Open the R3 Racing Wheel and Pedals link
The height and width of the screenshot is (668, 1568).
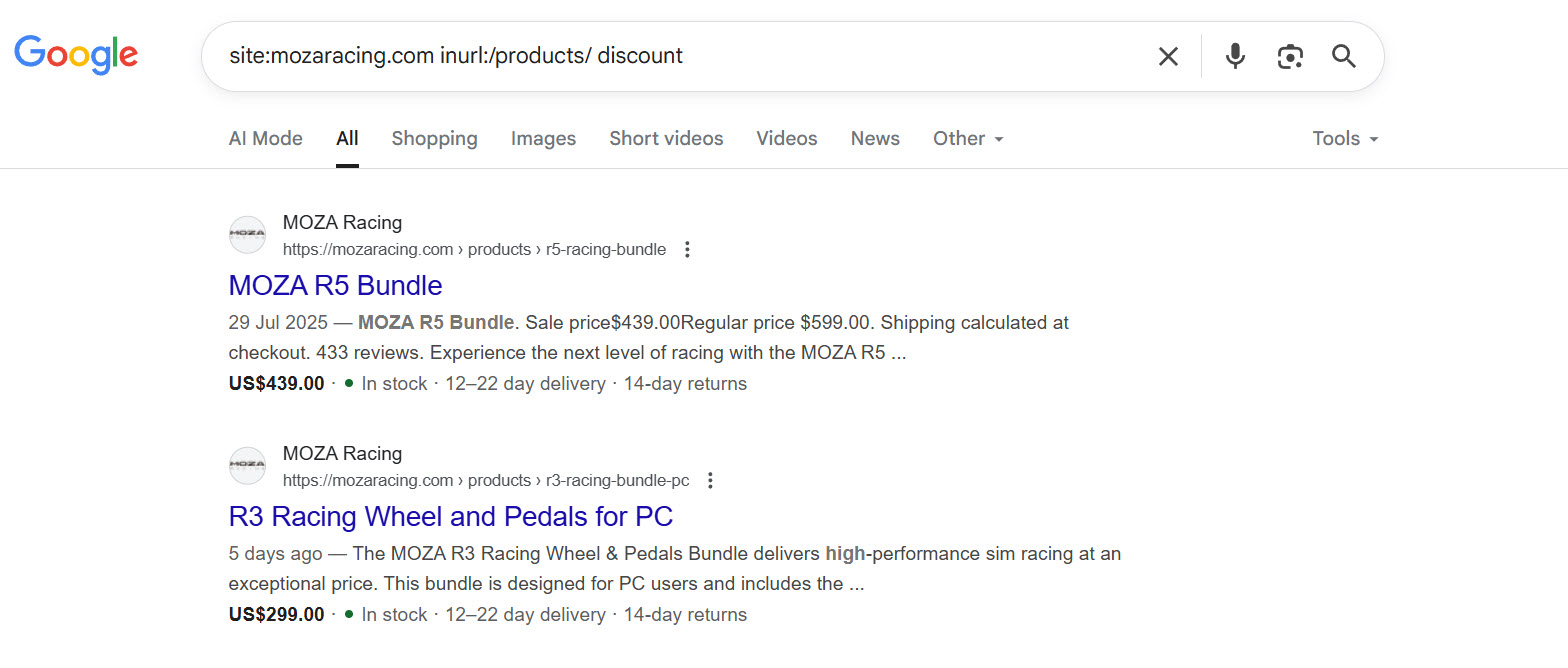tap(450, 516)
